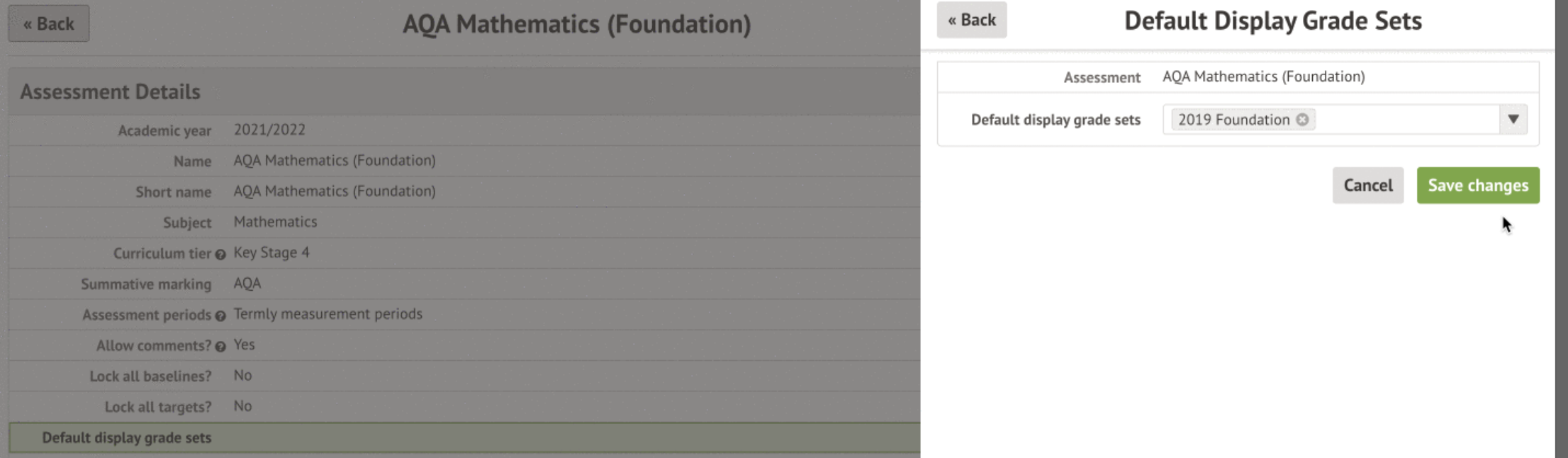Open the default display grade sets dropdown arrow

coord(1513,119)
